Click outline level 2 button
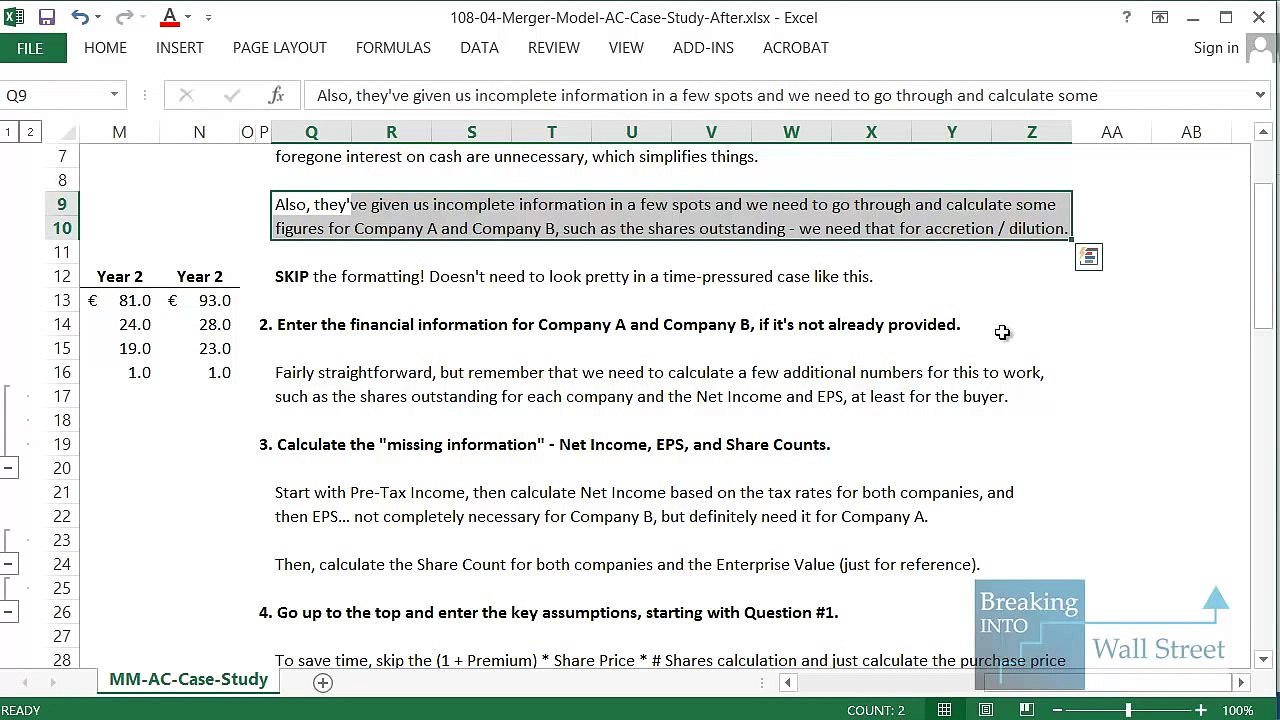Screen dimensions: 1280x720 30,132
